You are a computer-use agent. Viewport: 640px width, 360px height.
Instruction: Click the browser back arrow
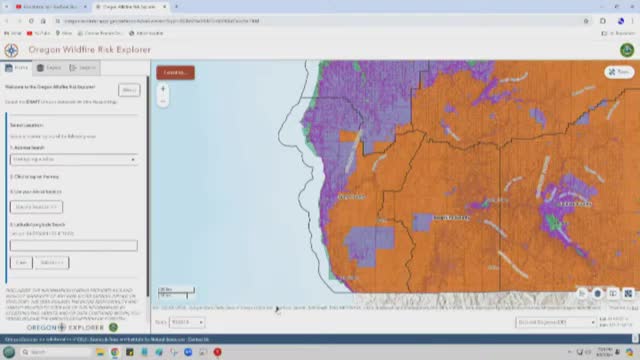tap(7, 21)
